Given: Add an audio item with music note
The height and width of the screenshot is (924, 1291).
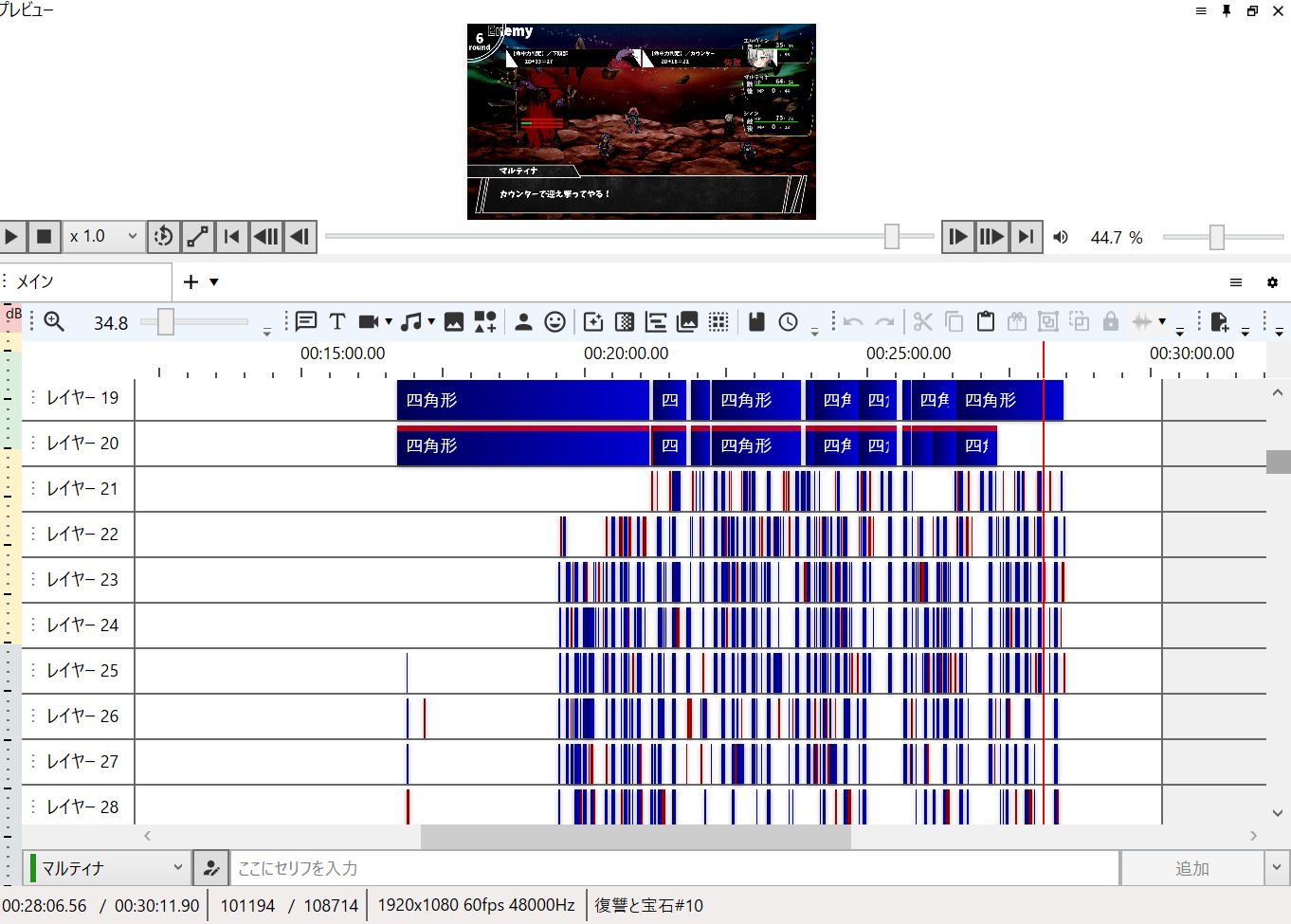Looking at the screenshot, I should click(411, 322).
